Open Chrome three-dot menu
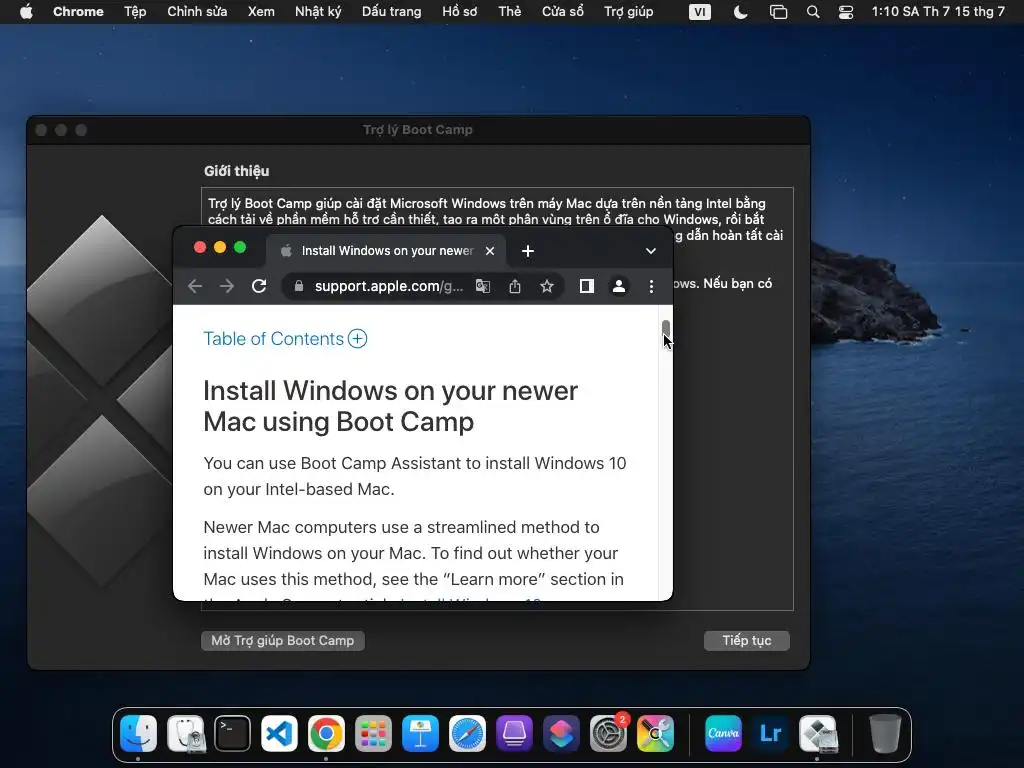This screenshot has width=1024, height=768. (651, 286)
